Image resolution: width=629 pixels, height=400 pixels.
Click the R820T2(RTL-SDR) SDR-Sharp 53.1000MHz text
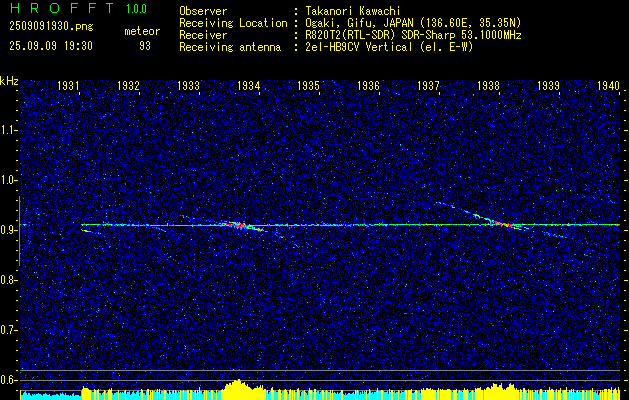point(413,35)
